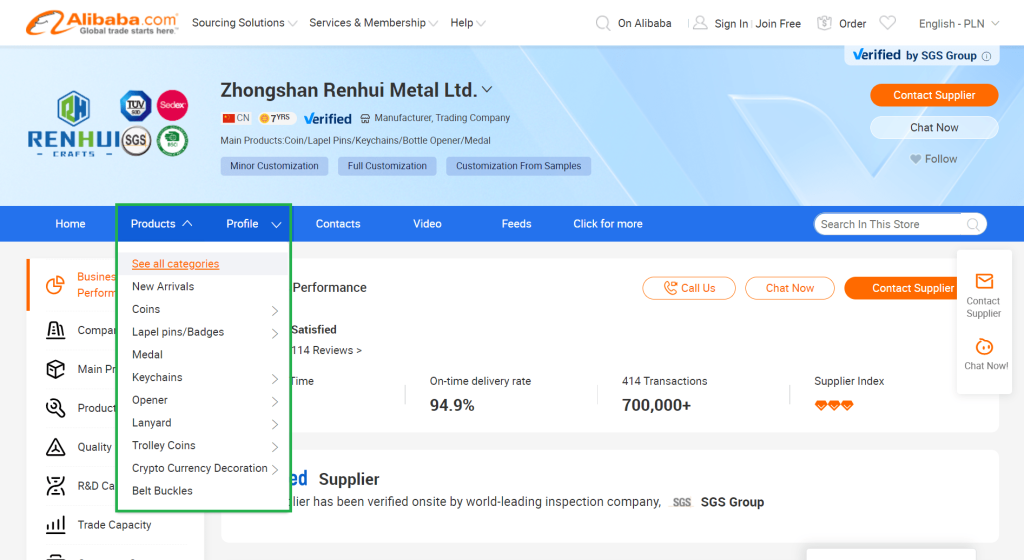The width and height of the screenshot is (1024, 560).
Task: Select New Arrivals category
Action: tap(163, 287)
